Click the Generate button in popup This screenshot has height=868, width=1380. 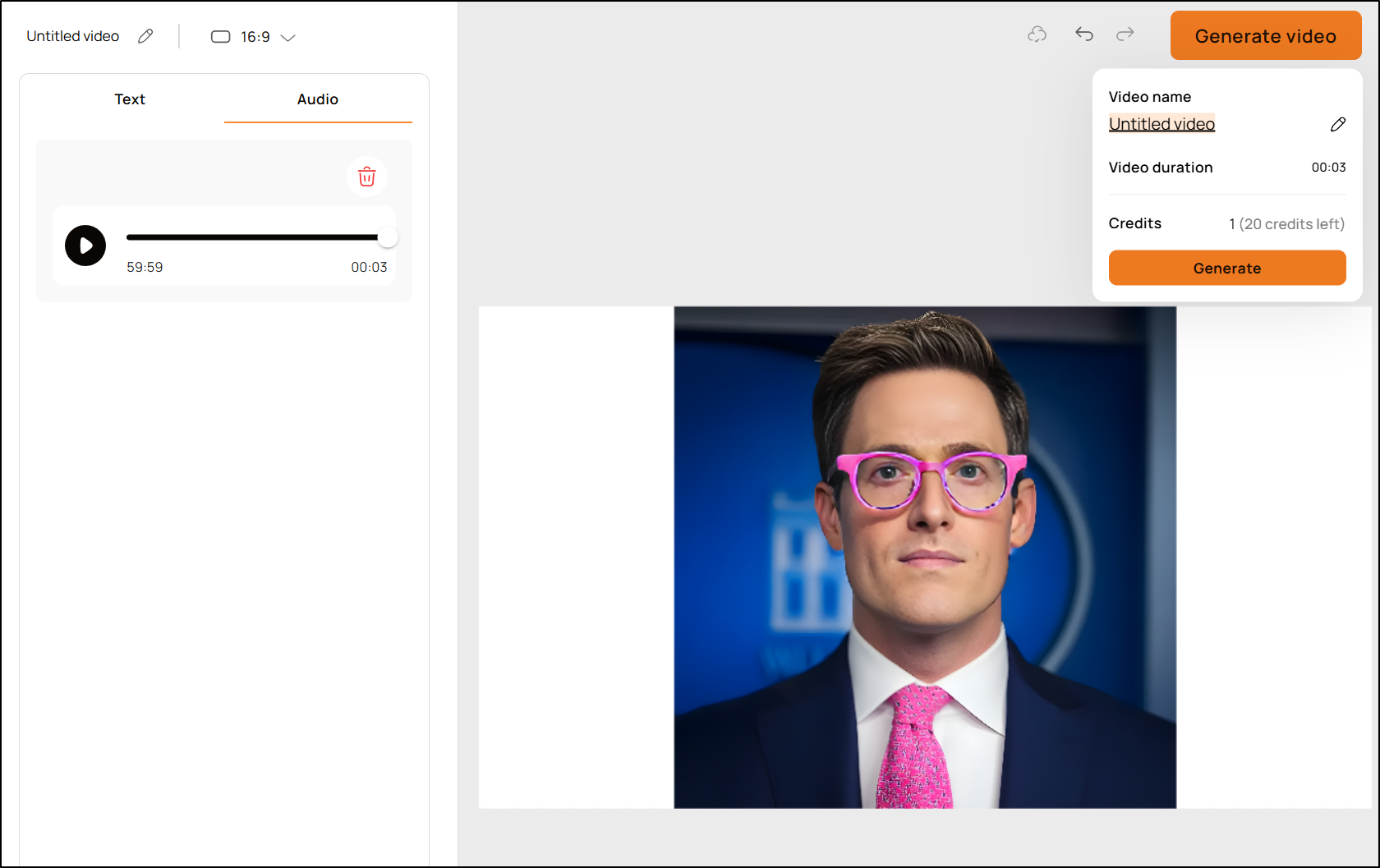1227,268
